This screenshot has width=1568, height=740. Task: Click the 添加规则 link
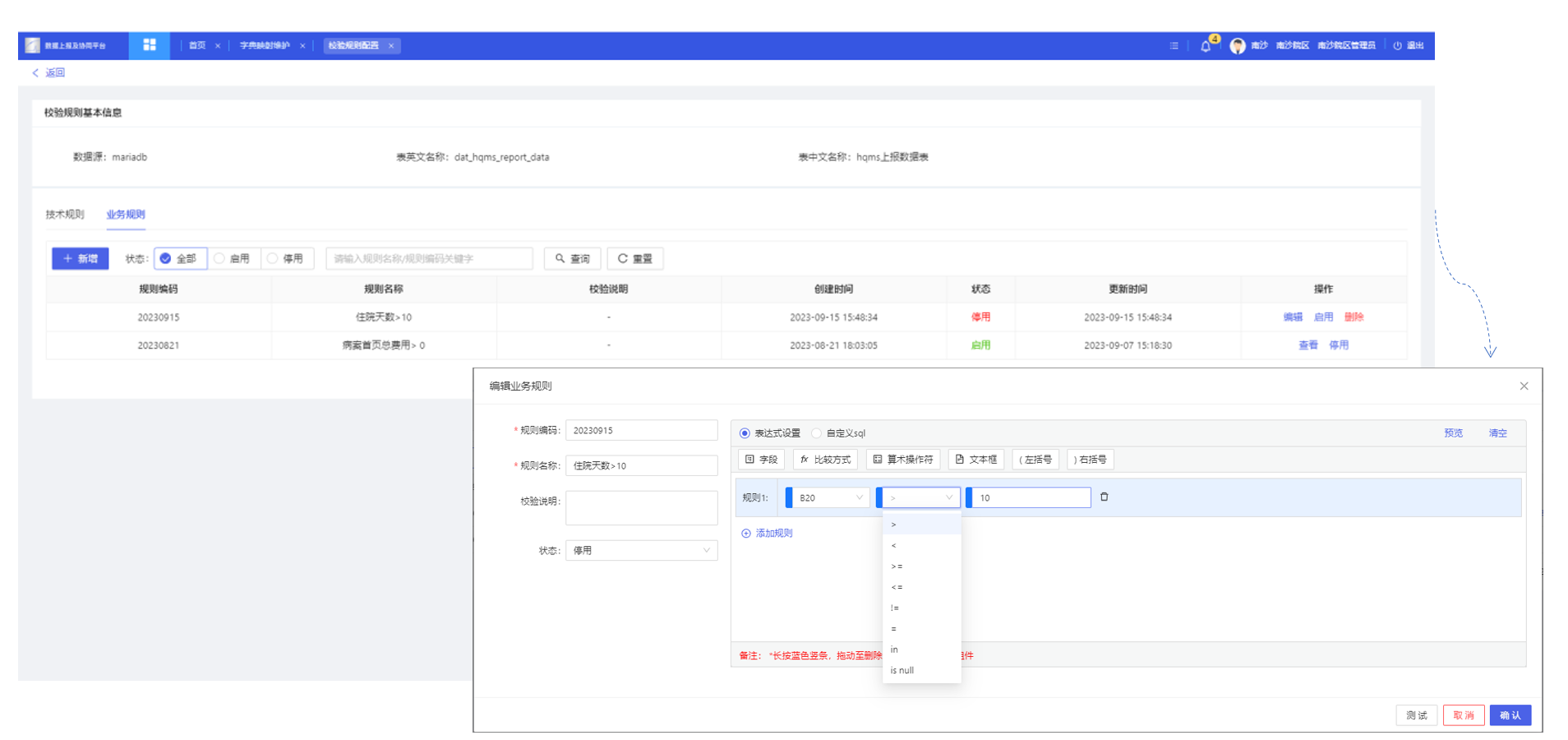(774, 534)
